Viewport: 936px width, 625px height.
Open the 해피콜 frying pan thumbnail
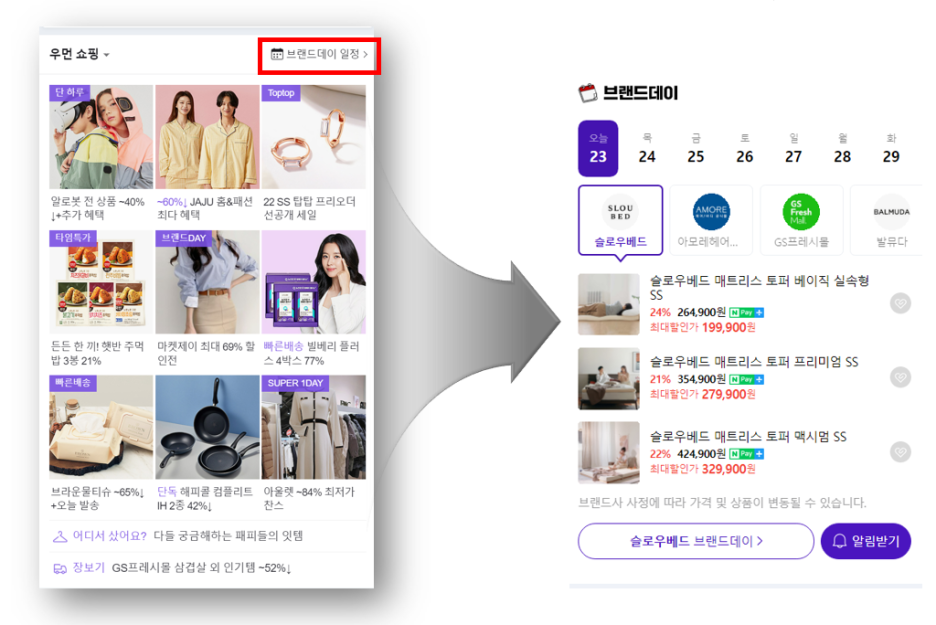pyautogui.click(x=207, y=427)
